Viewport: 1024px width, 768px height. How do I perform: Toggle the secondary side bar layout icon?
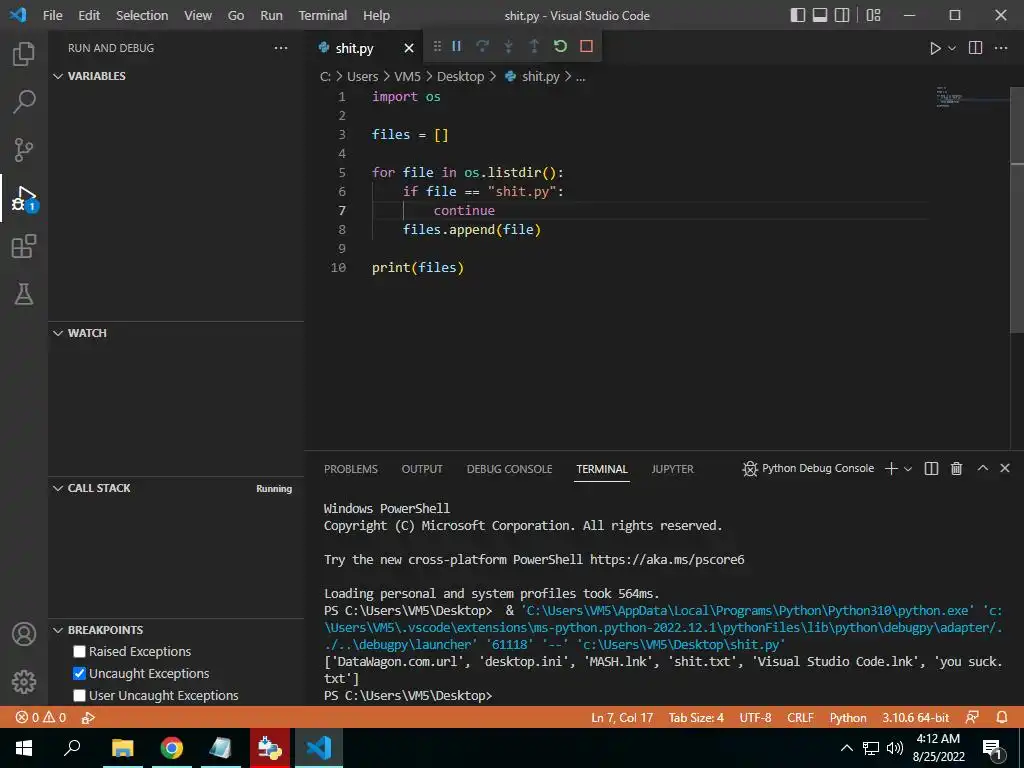click(842, 15)
